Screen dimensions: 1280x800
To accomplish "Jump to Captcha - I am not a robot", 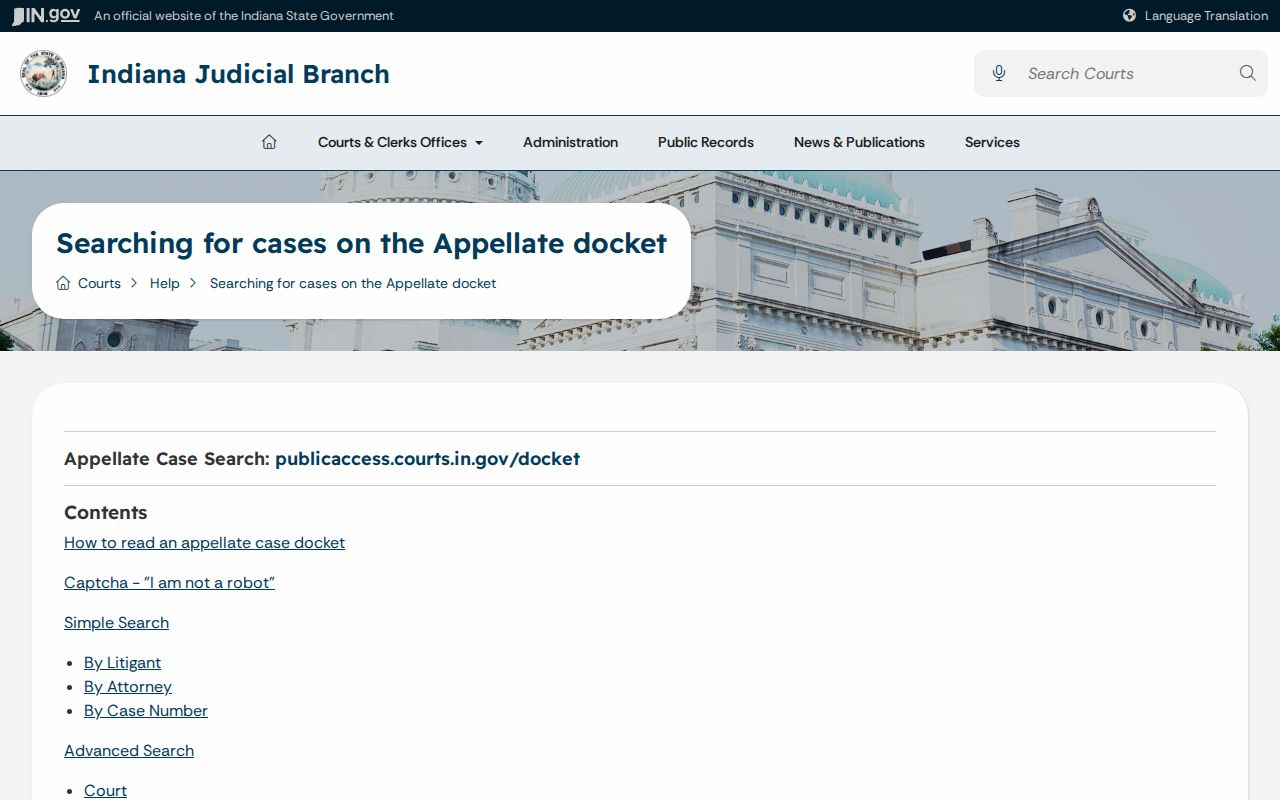I will (169, 582).
